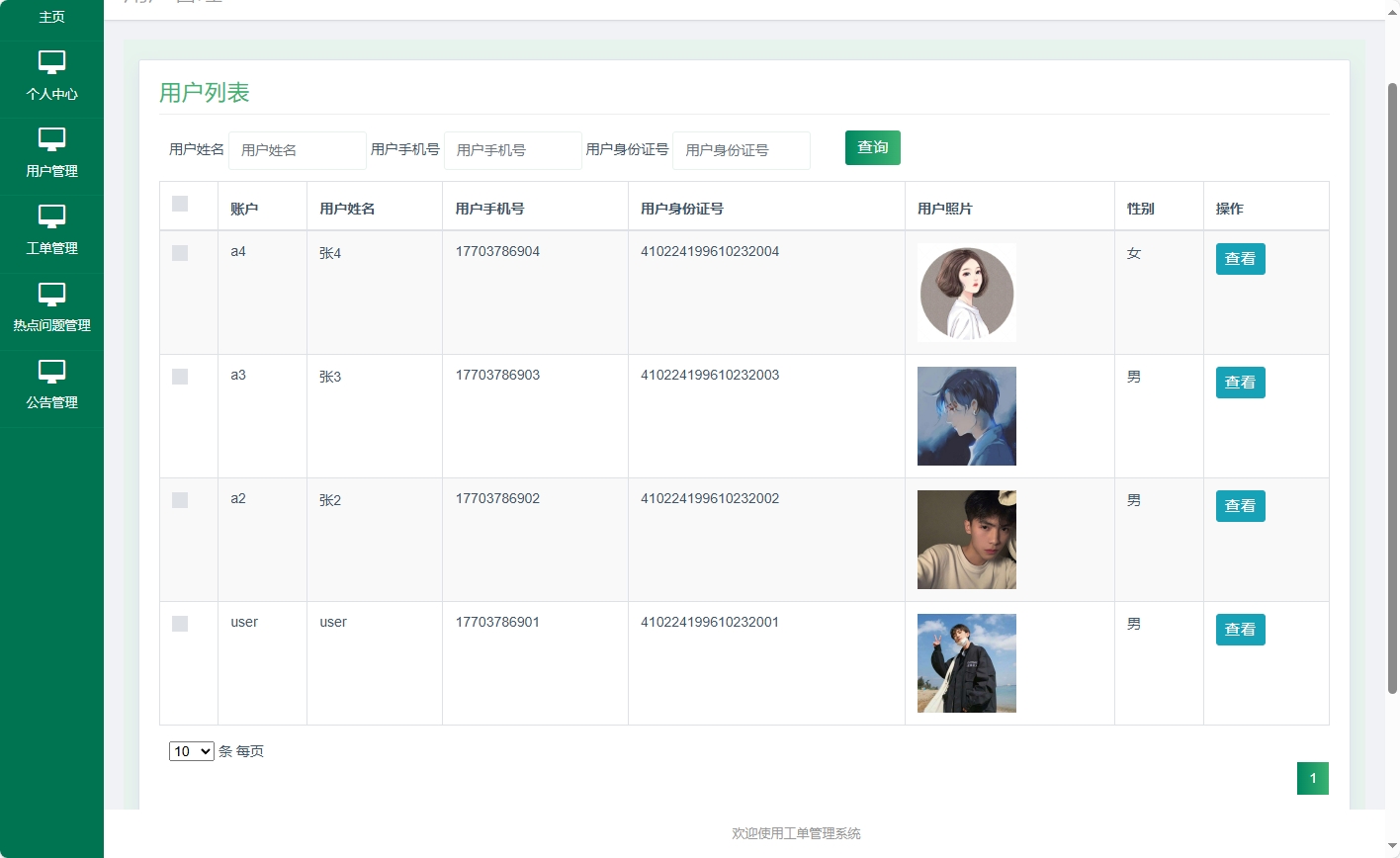Click 查看 on the a2 row
This screenshot has height=858, width=1400.
coord(1240,505)
